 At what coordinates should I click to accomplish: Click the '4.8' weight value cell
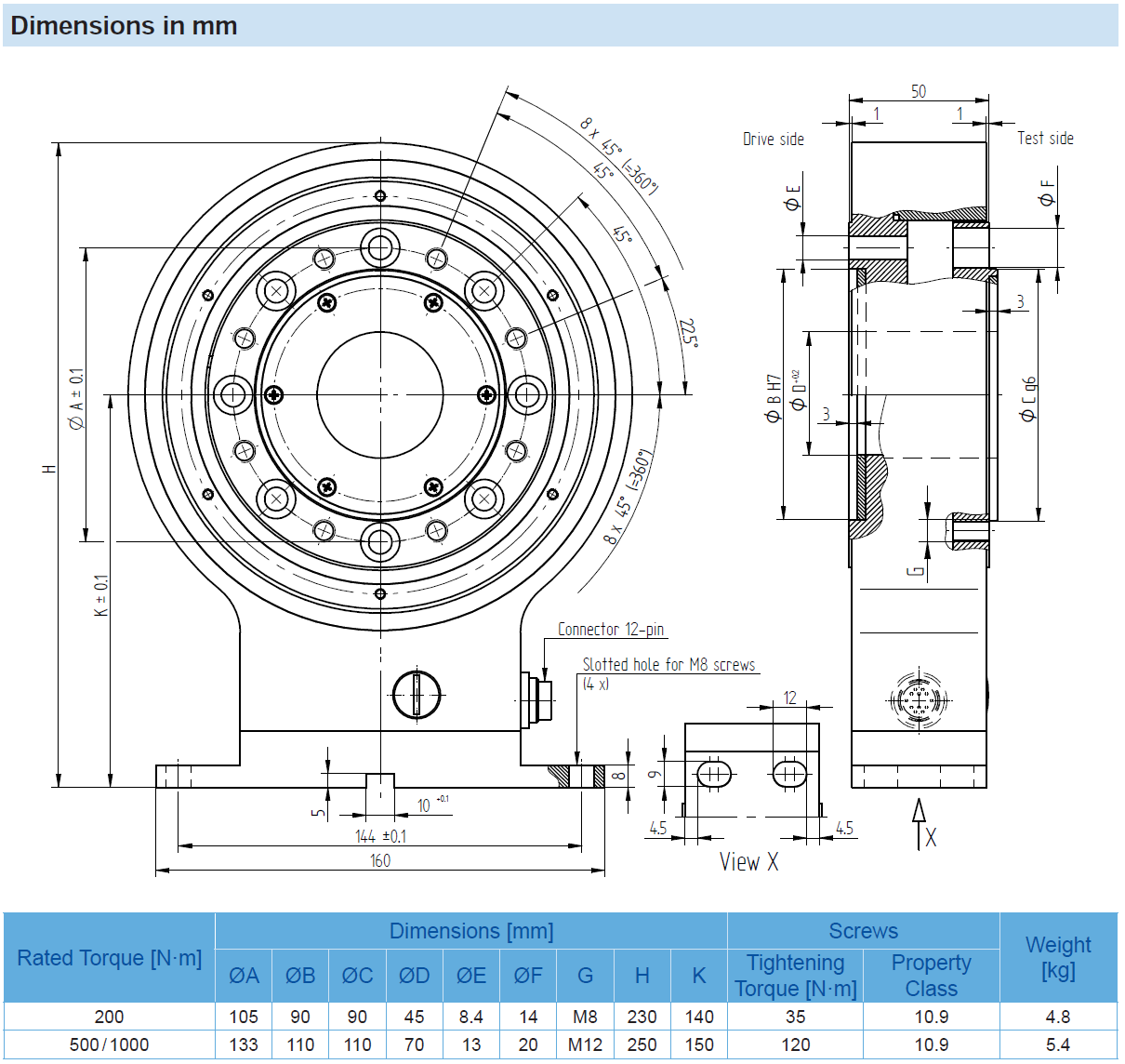[1058, 1017]
